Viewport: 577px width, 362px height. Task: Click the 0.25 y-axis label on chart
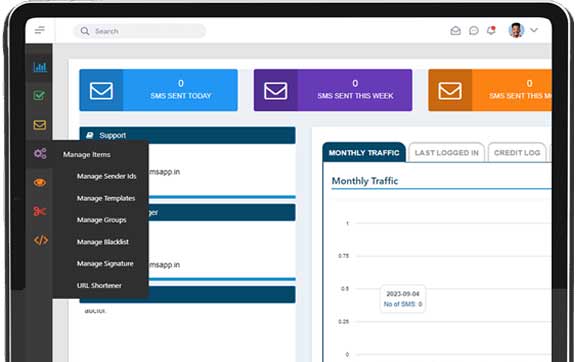pyautogui.click(x=343, y=322)
